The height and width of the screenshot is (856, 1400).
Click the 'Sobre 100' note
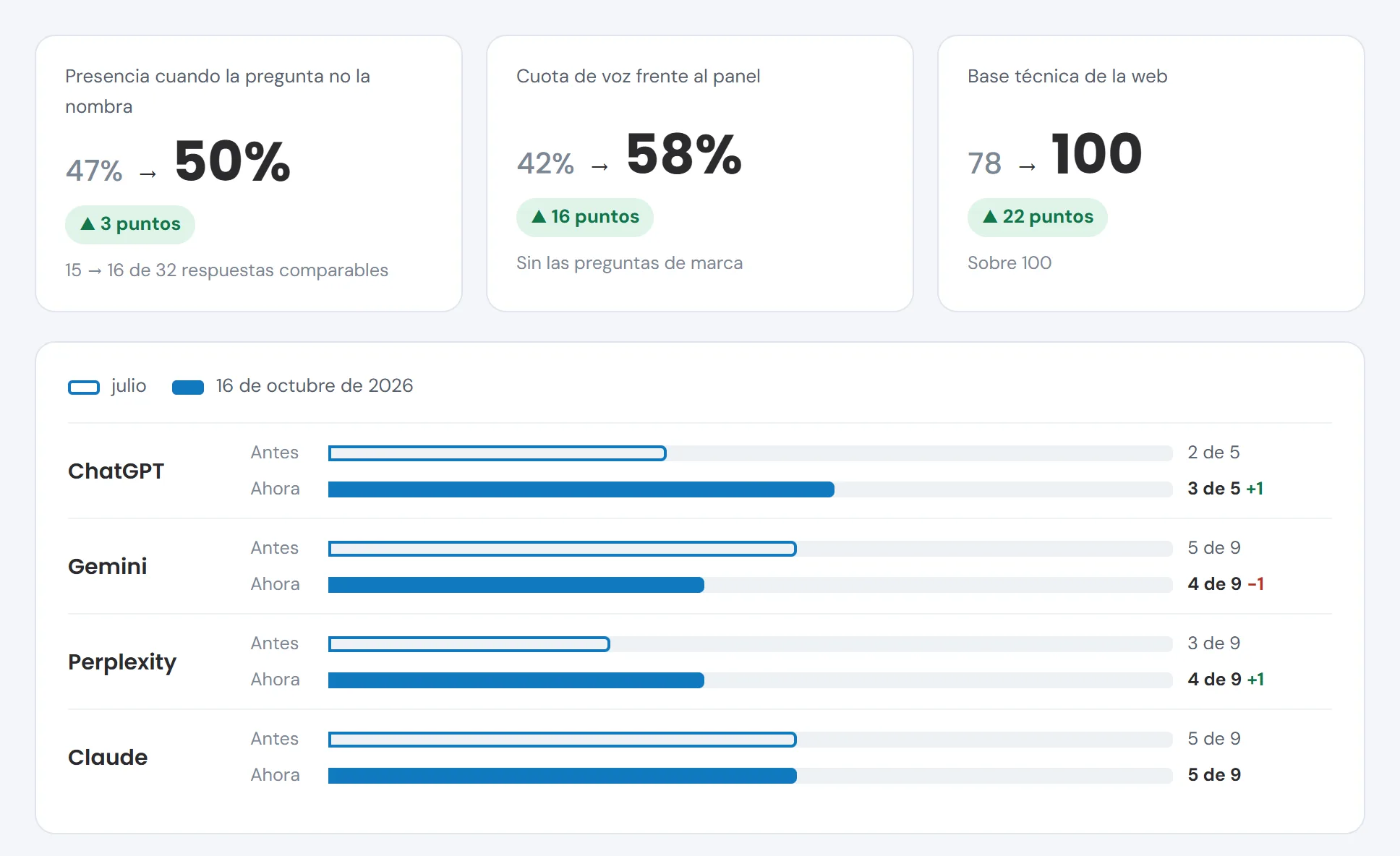1010,262
